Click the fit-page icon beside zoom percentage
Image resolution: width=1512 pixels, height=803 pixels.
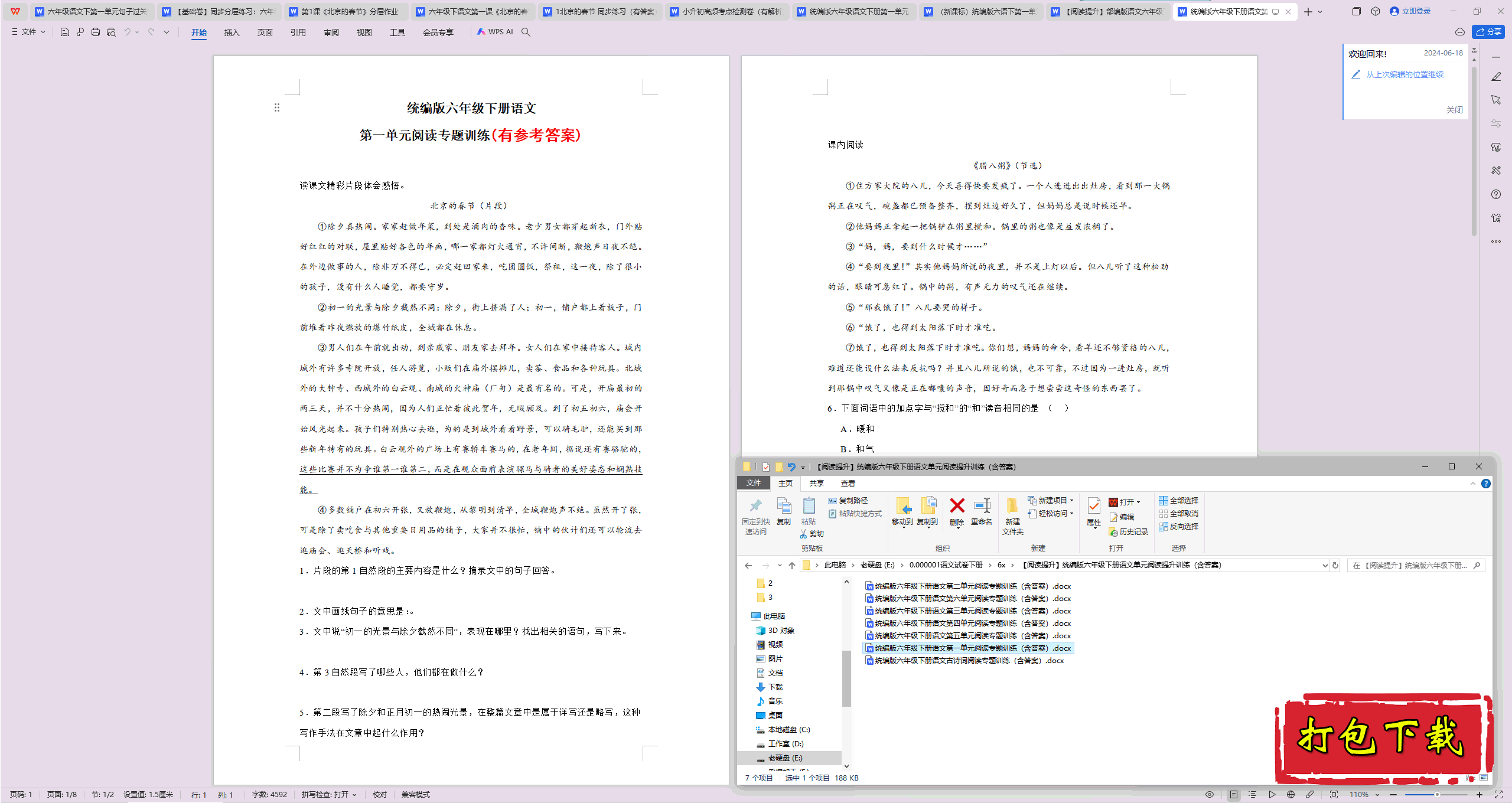(x=1334, y=795)
